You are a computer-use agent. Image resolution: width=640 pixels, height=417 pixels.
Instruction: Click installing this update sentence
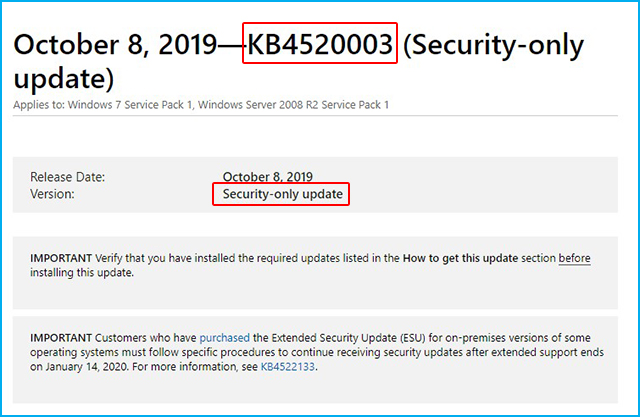pos(82,273)
